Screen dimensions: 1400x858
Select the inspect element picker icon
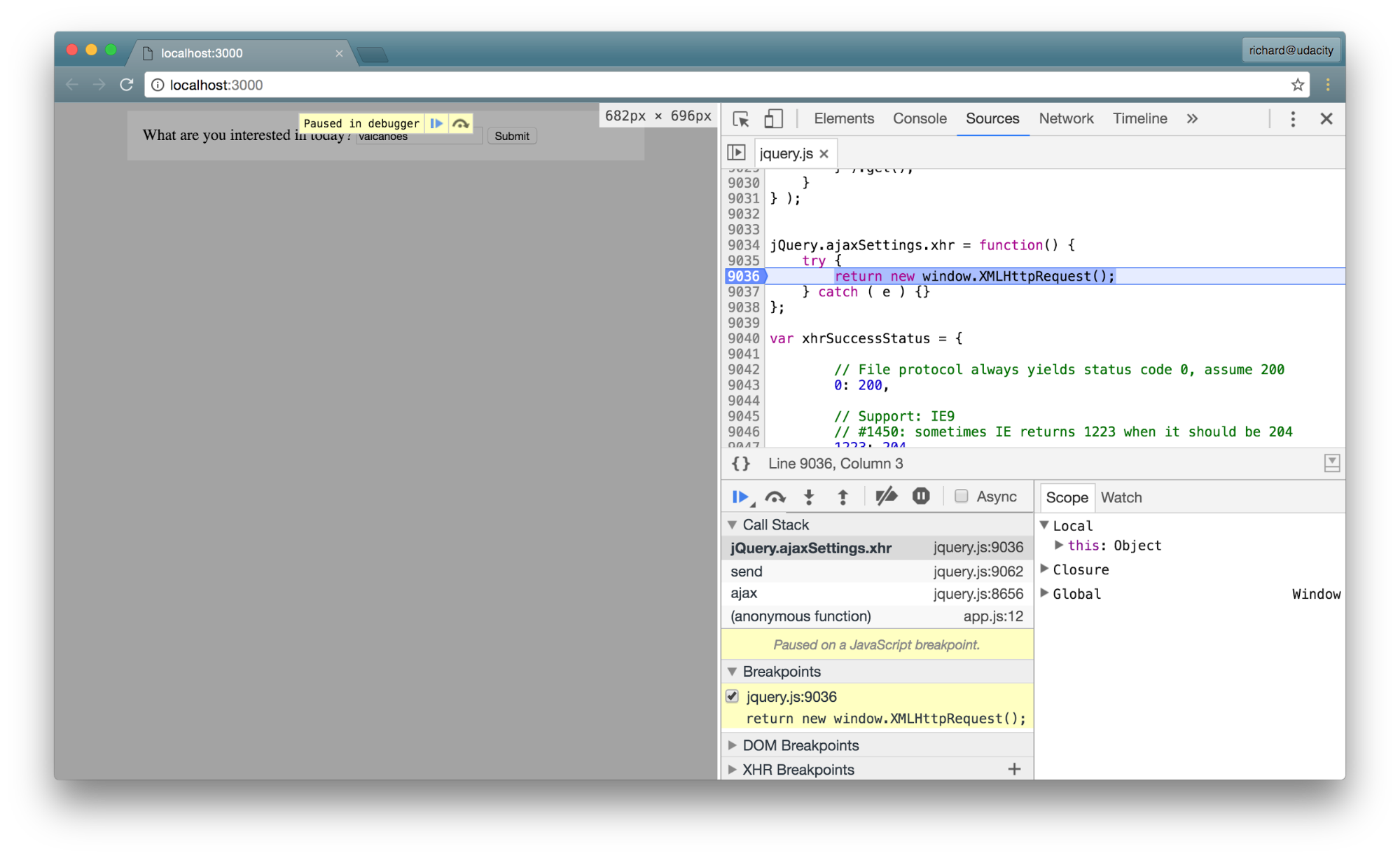[x=740, y=119]
